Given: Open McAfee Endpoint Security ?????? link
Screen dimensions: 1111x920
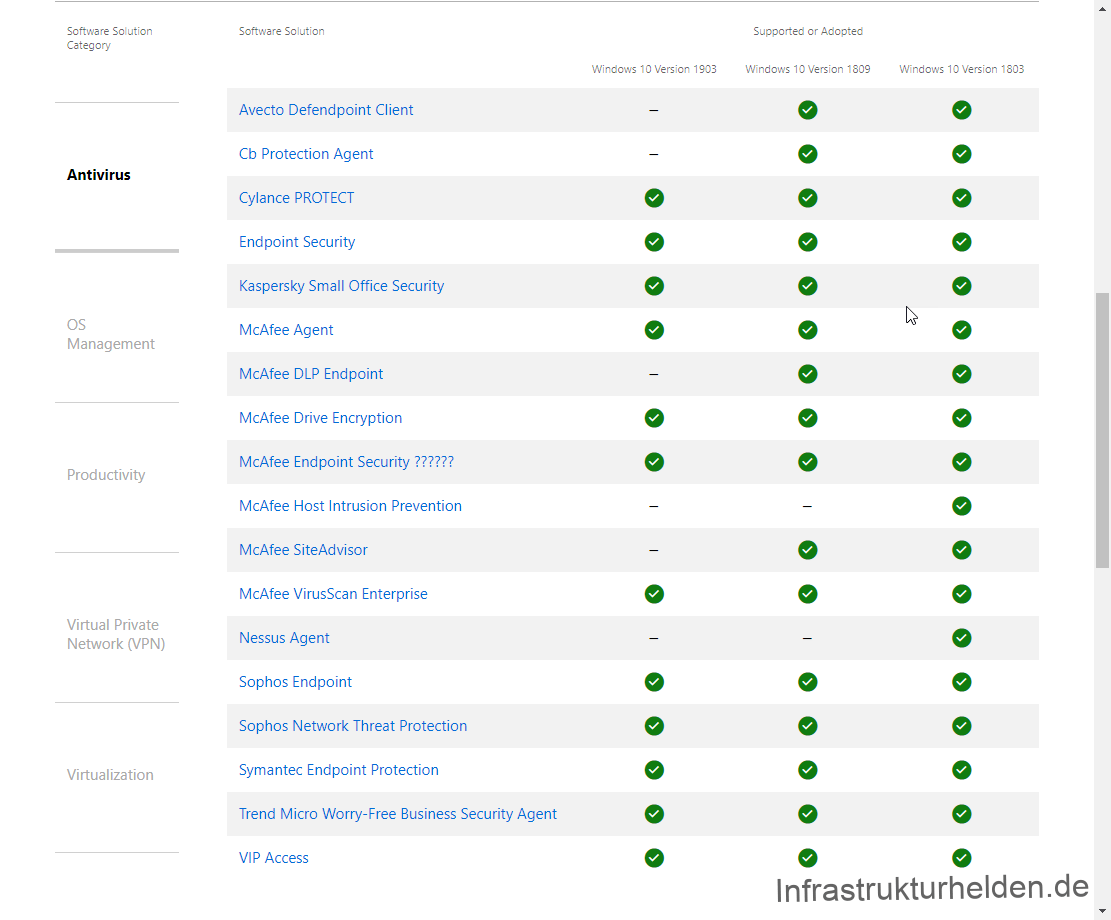Looking at the screenshot, I should click(x=346, y=461).
